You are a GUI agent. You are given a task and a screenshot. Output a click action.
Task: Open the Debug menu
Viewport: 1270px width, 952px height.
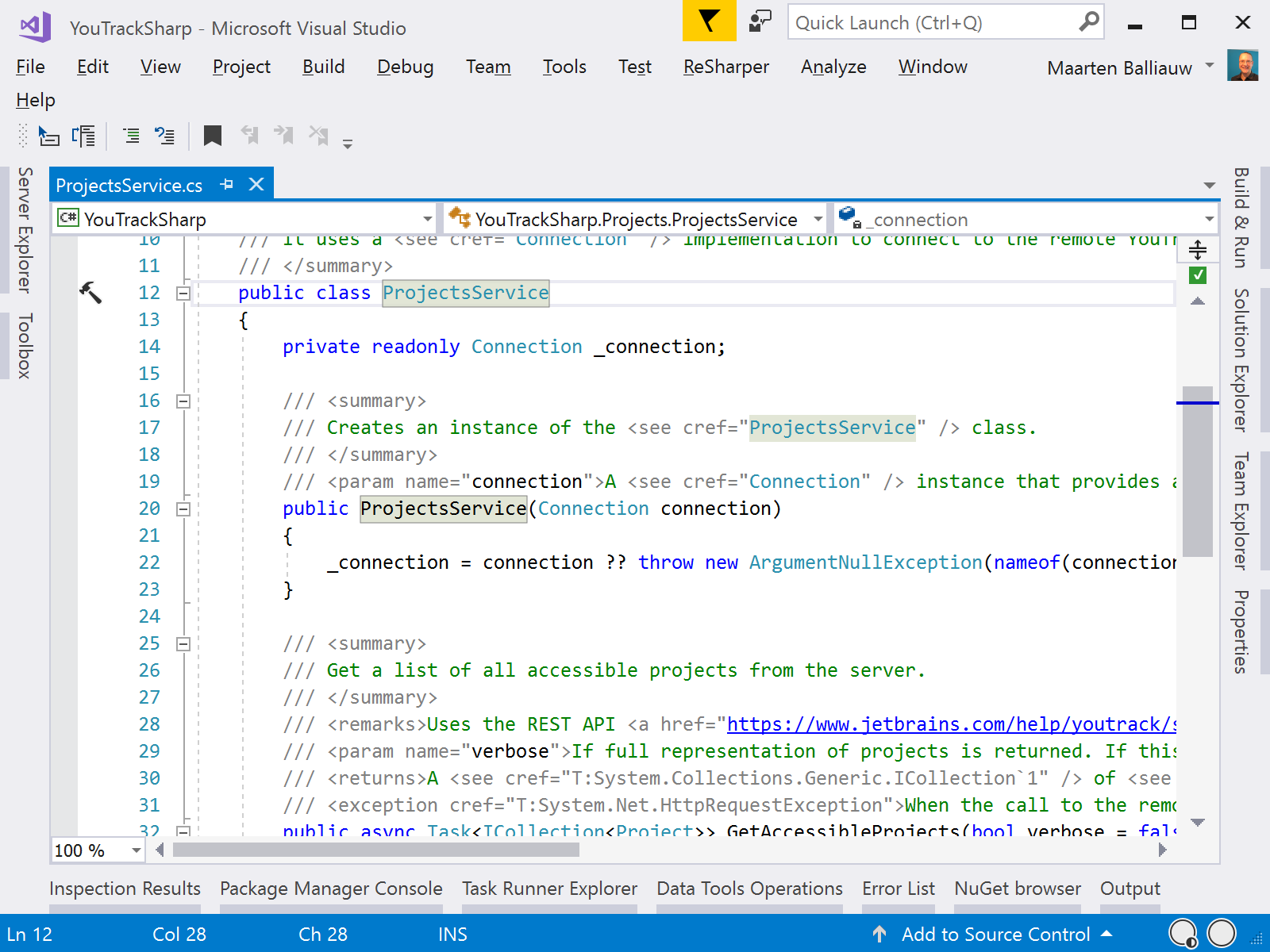click(x=405, y=67)
